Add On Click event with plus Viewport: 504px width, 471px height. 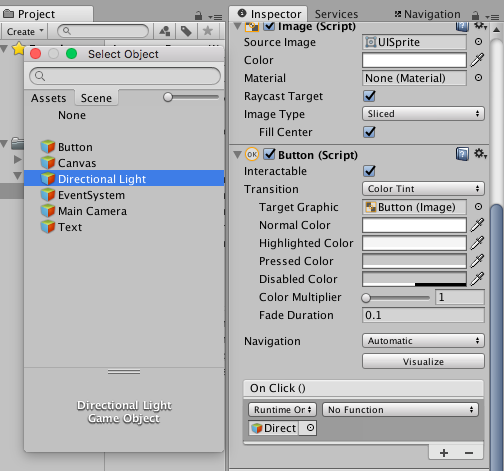[x=444, y=453]
